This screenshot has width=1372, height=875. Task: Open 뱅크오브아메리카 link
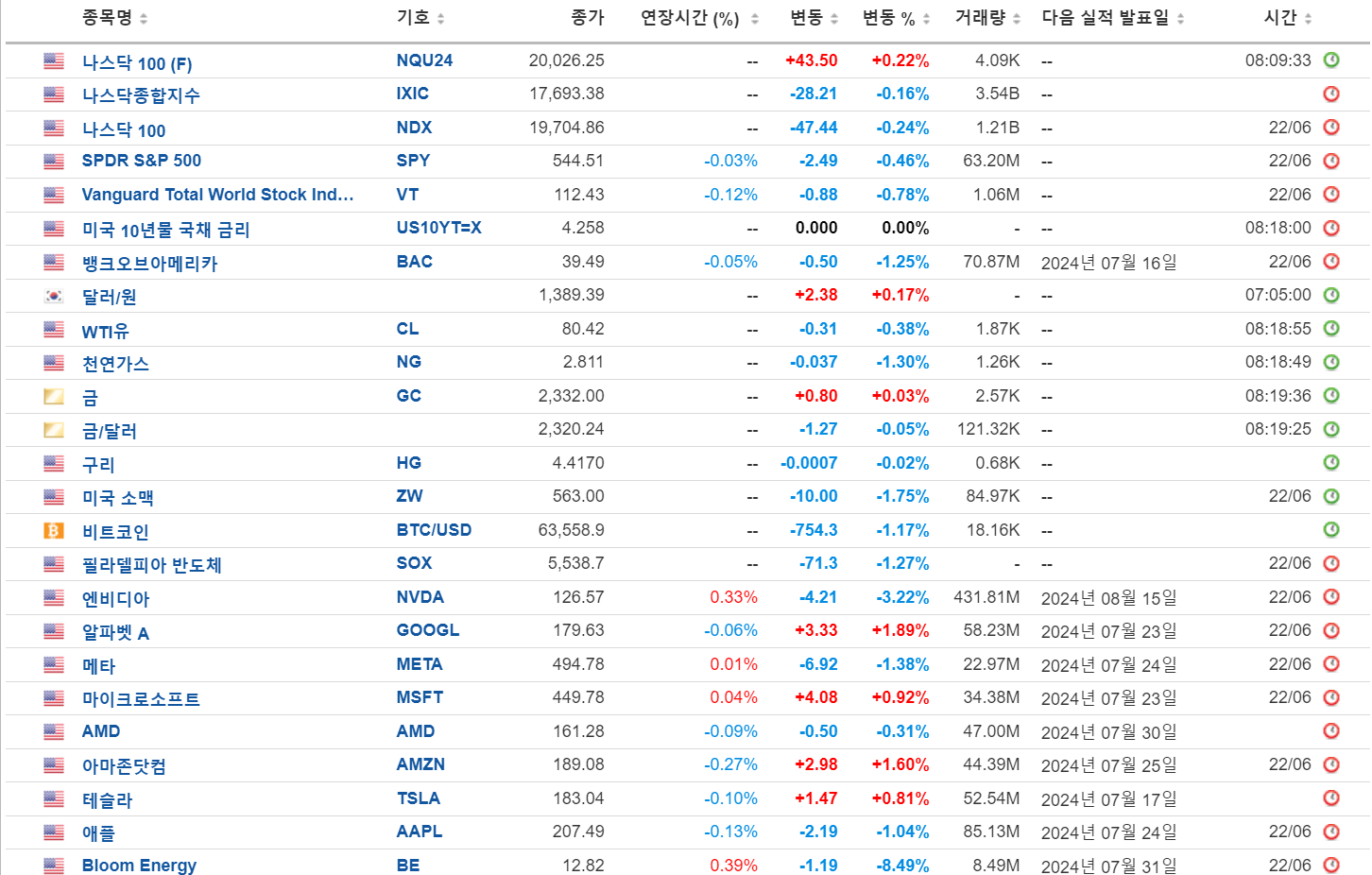point(149,264)
